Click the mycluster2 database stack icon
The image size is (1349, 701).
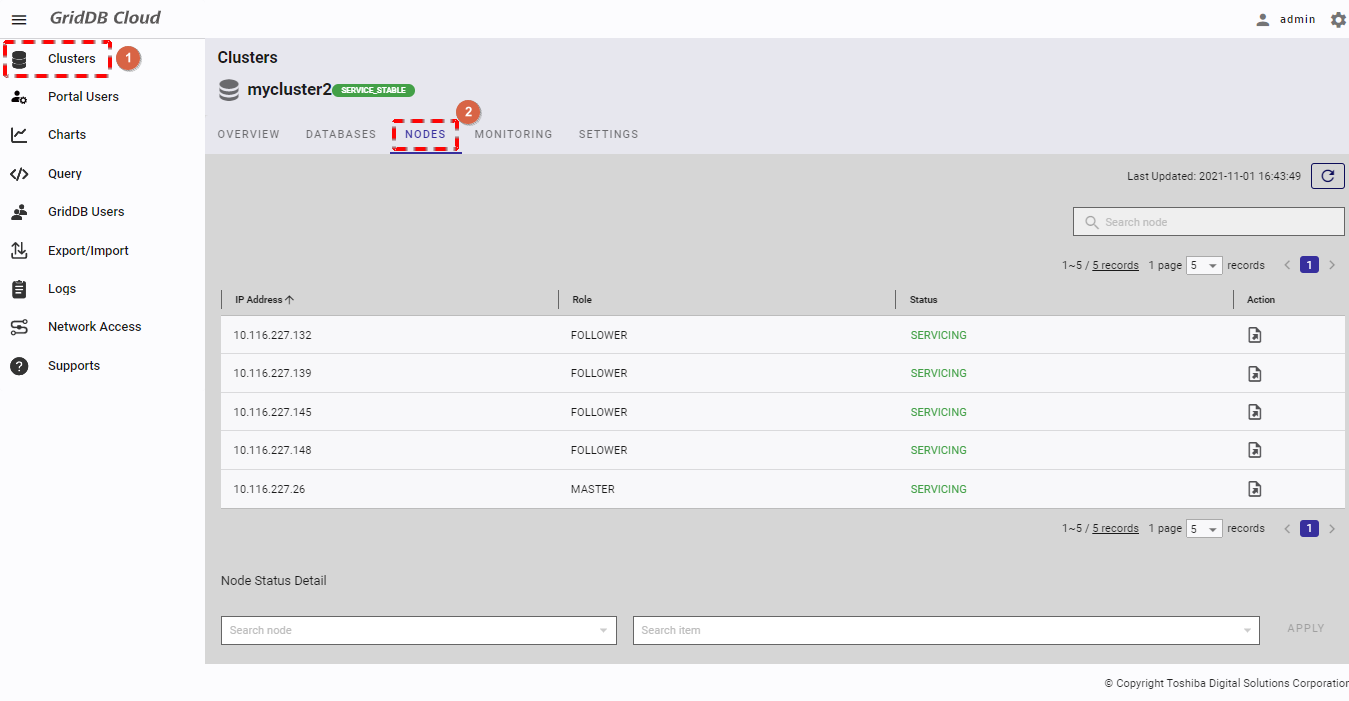click(x=229, y=90)
